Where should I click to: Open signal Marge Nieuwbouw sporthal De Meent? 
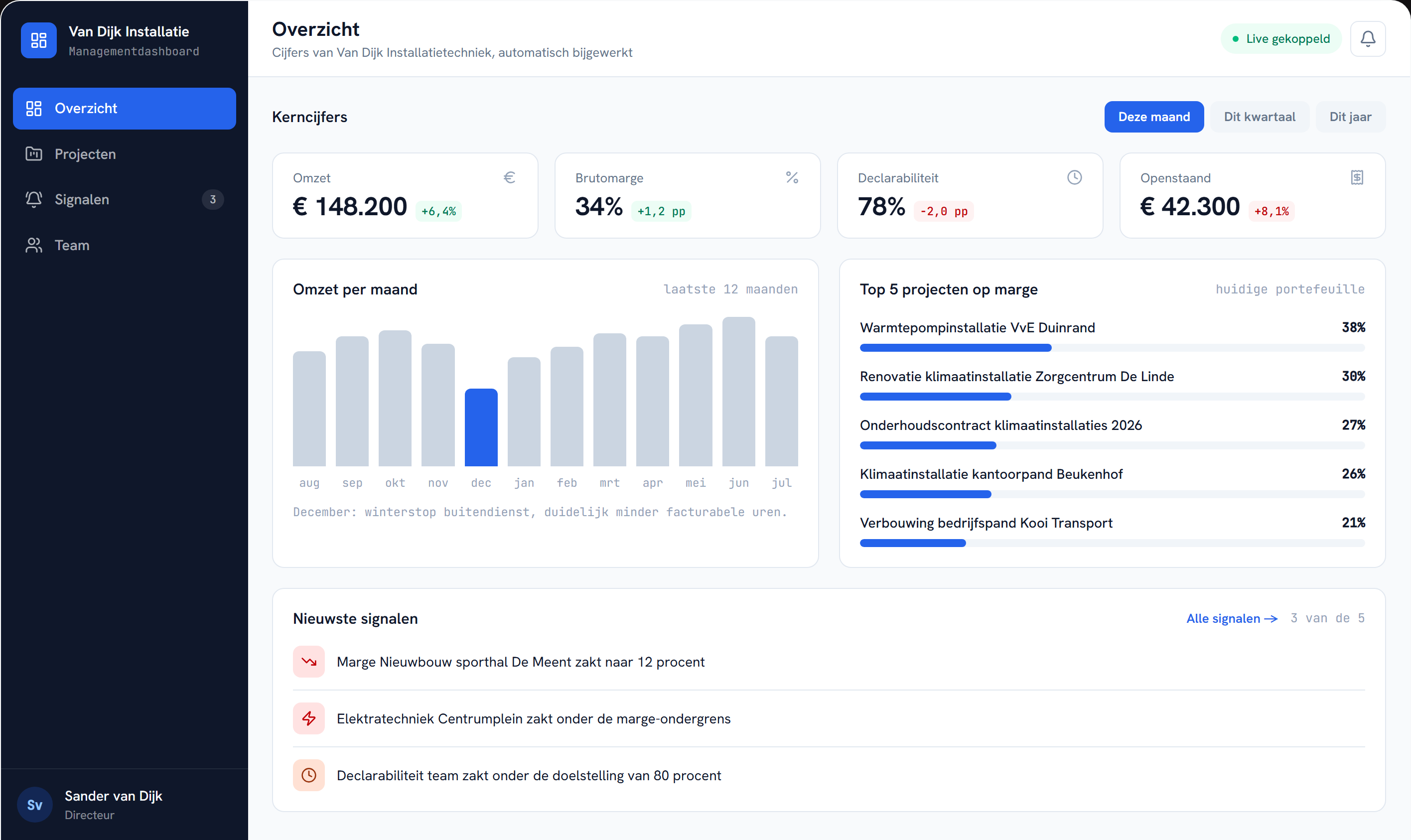point(829,662)
